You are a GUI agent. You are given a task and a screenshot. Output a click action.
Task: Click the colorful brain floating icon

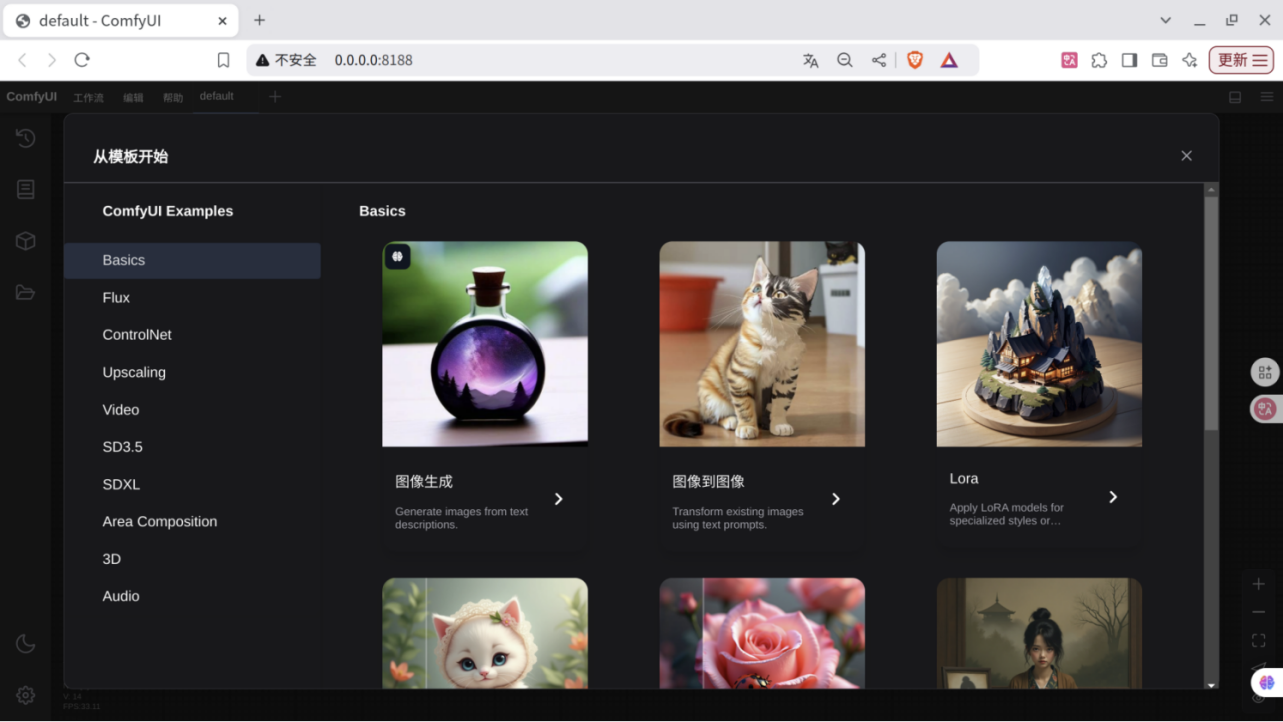(1267, 682)
